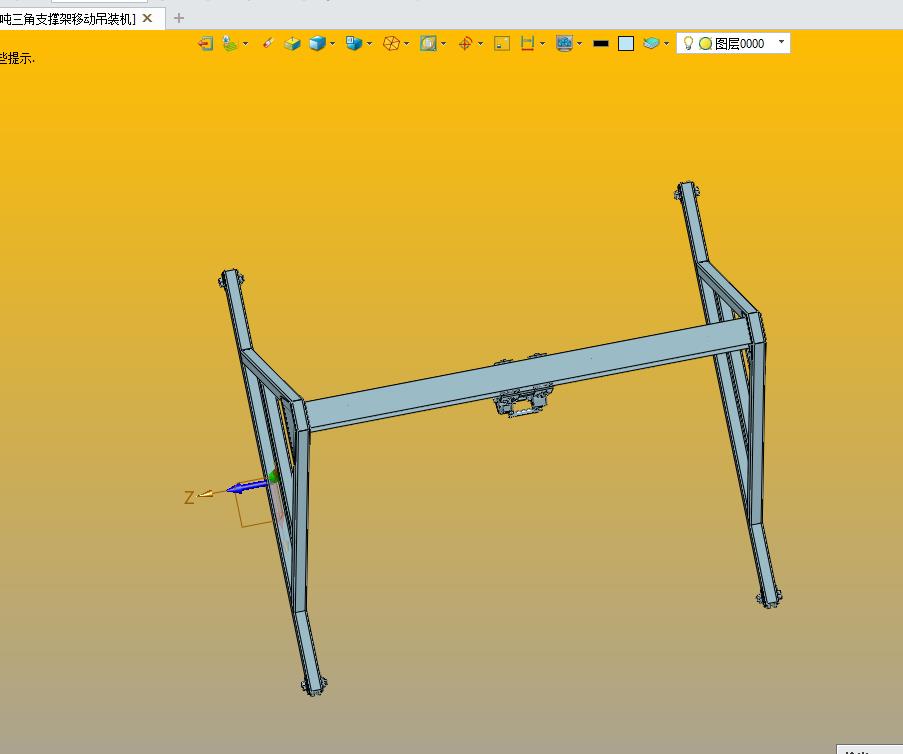Expand the red crosshair dropdown arrow
The width and height of the screenshot is (903, 754).
click(x=480, y=44)
